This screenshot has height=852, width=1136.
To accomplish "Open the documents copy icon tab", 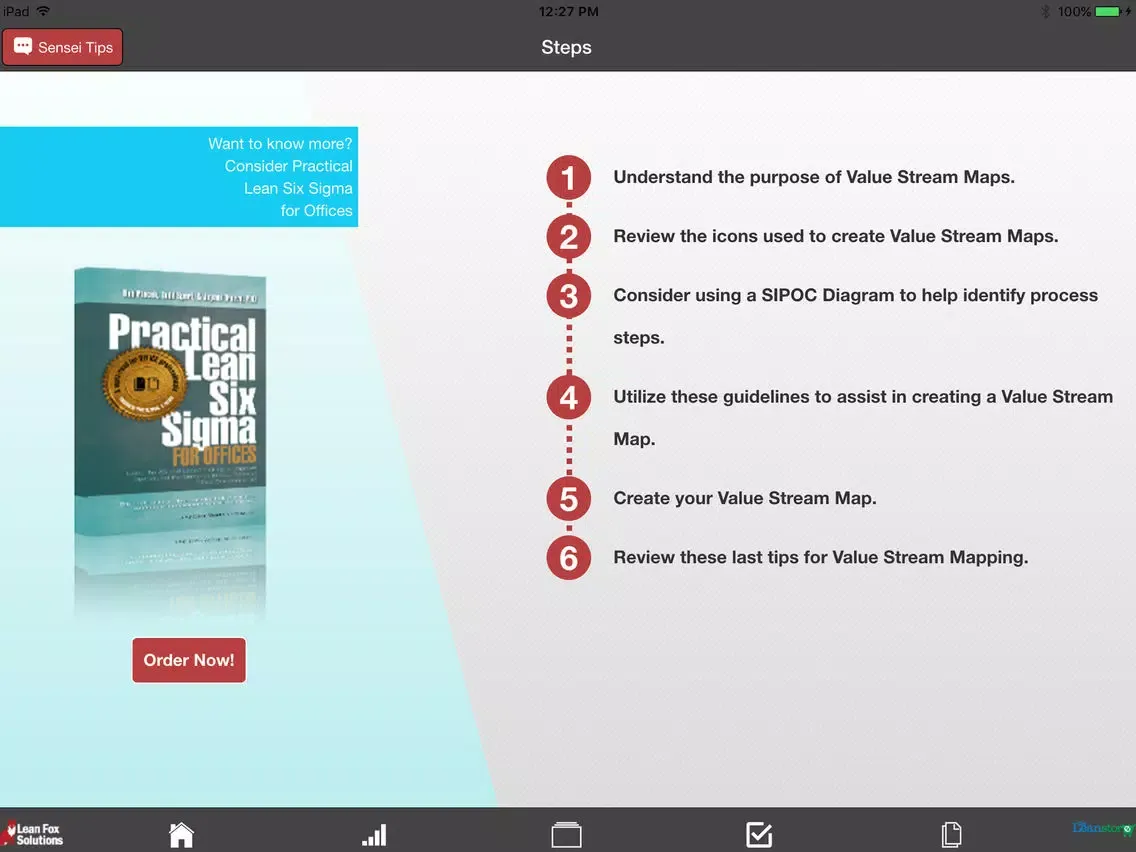I will point(951,835).
